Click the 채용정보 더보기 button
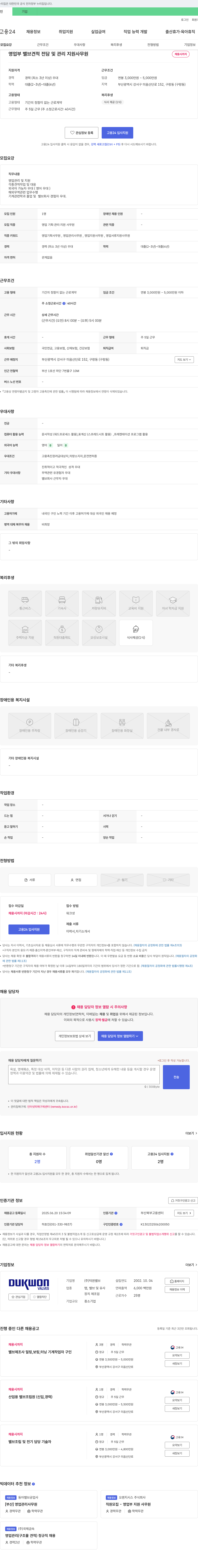 [x=177, y=1289]
